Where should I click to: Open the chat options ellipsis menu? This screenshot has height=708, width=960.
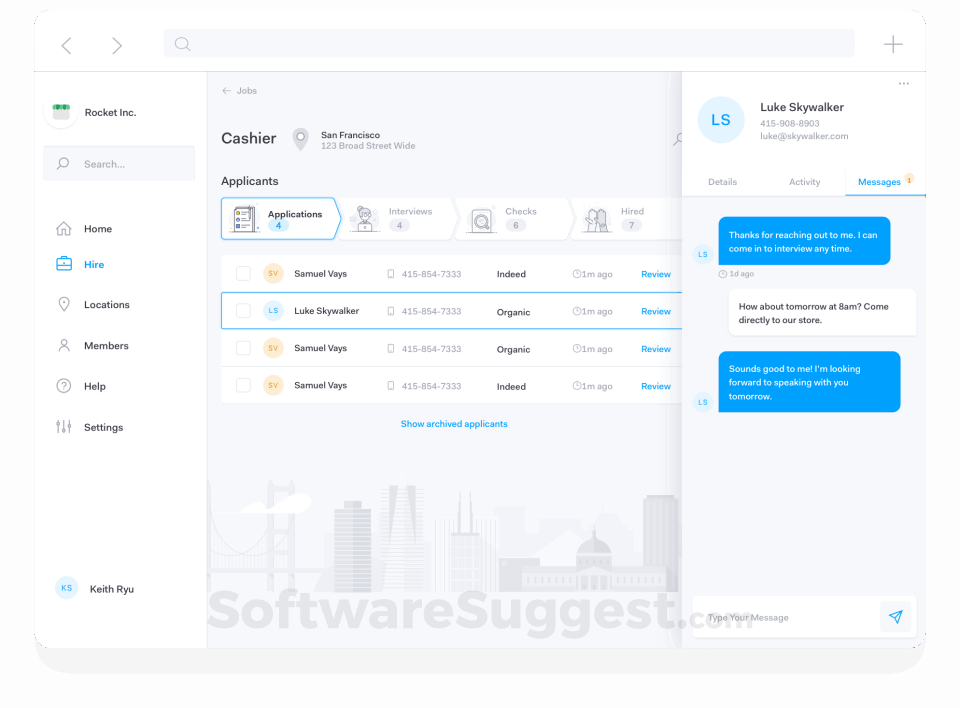[904, 83]
